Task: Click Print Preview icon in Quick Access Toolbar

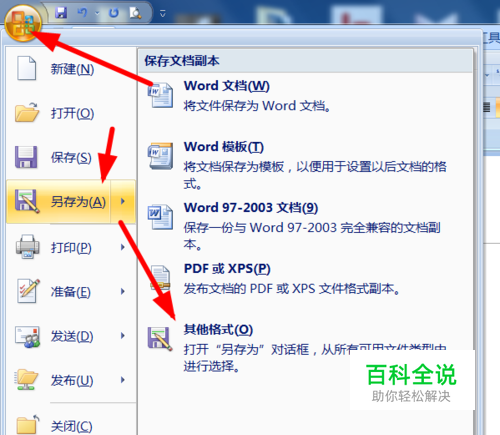Action: 135,13
